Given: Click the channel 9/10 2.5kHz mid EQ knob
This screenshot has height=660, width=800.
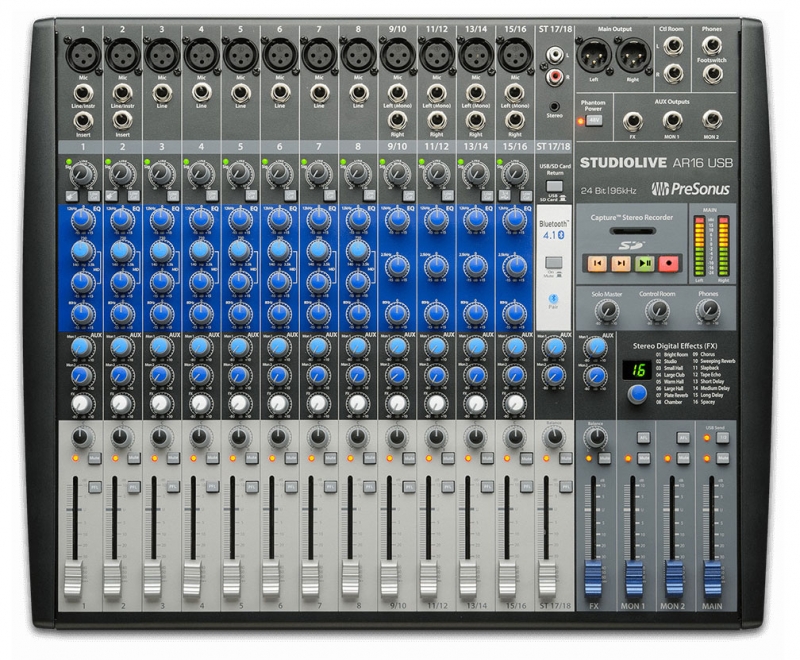Looking at the screenshot, I should click(x=396, y=266).
